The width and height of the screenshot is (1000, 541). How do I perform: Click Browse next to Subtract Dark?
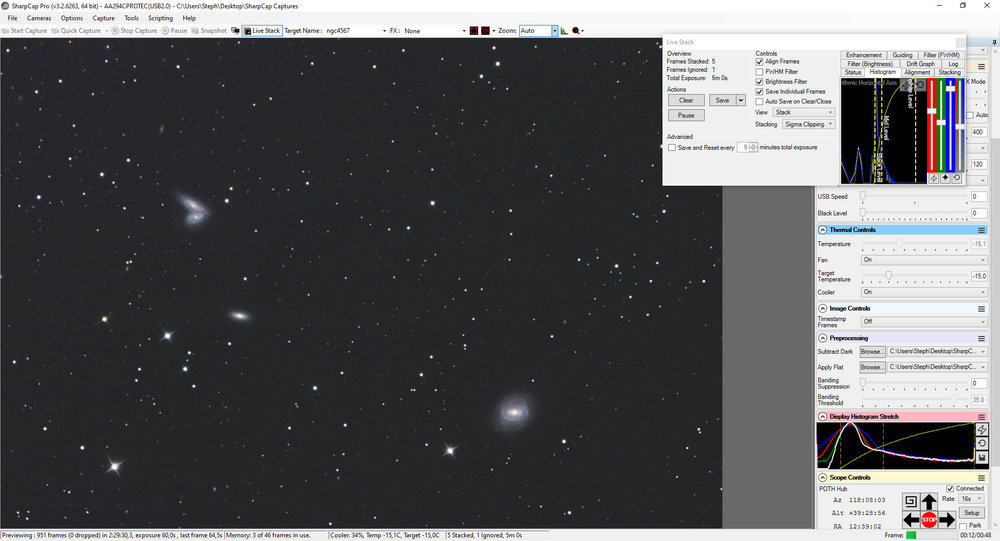872,352
